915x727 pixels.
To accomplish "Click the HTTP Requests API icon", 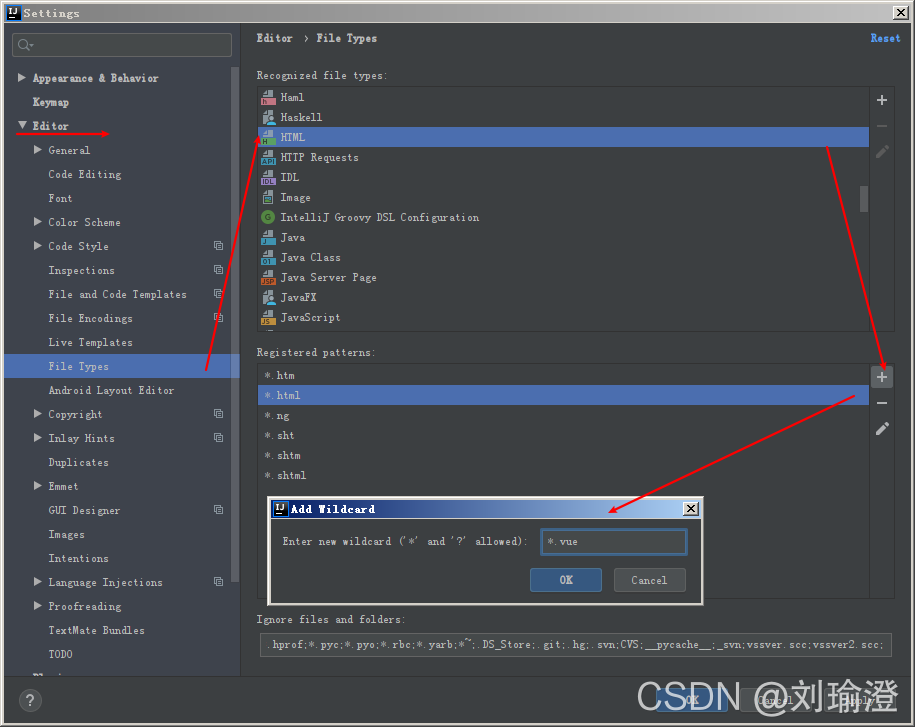I will click(268, 158).
